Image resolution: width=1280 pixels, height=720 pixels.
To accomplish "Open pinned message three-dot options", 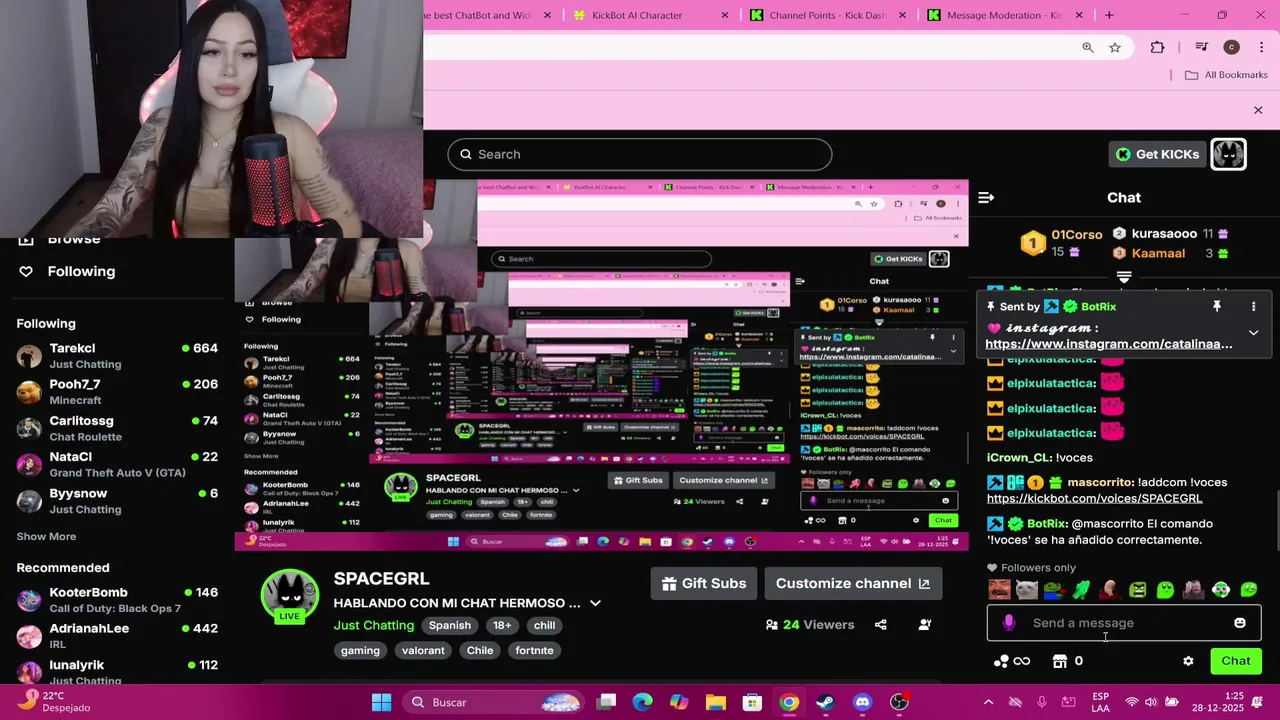I will pyautogui.click(x=1253, y=306).
